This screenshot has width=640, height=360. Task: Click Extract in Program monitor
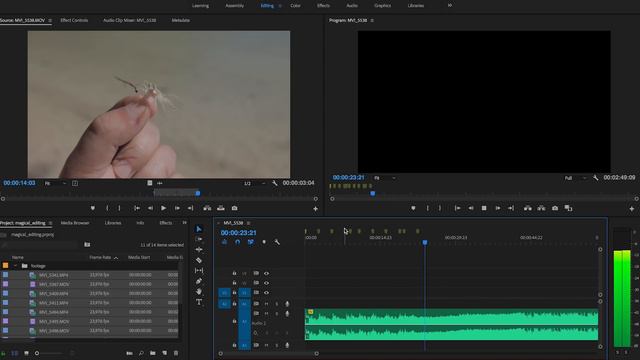point(541,208)
